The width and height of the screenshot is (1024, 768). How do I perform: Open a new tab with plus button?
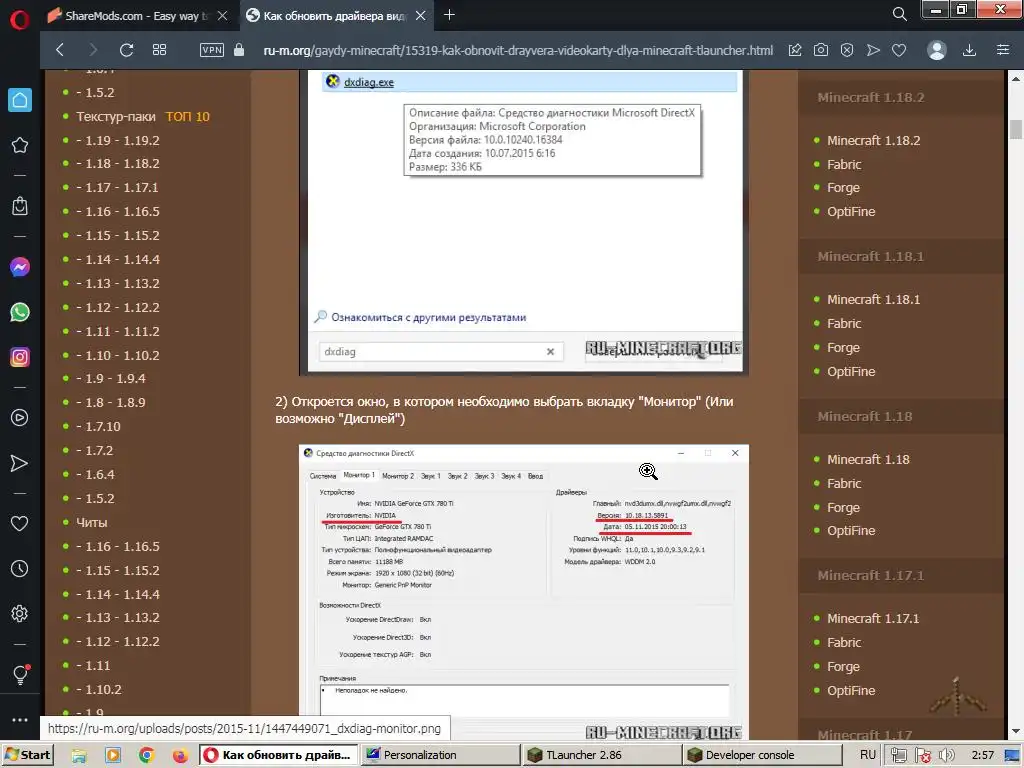[x=449, y=15]
